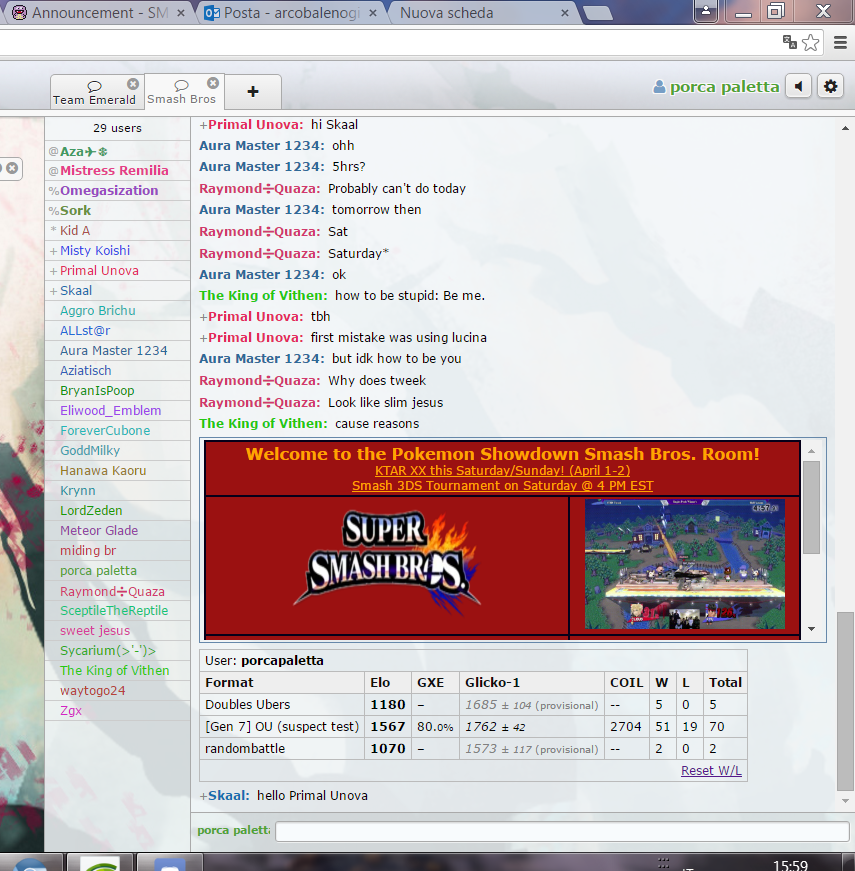This screenshot has height=871, width=855.
Task: Select user Meteor Glade
Action: coord(117,530)
